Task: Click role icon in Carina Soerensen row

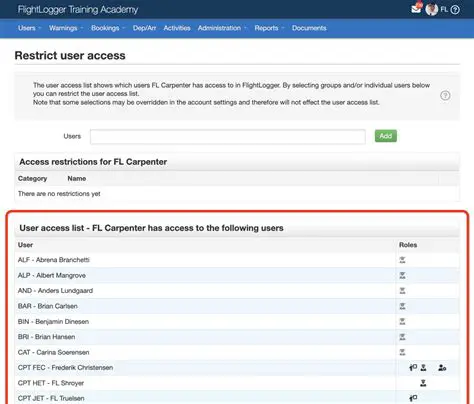Action: tap(402, 352)
